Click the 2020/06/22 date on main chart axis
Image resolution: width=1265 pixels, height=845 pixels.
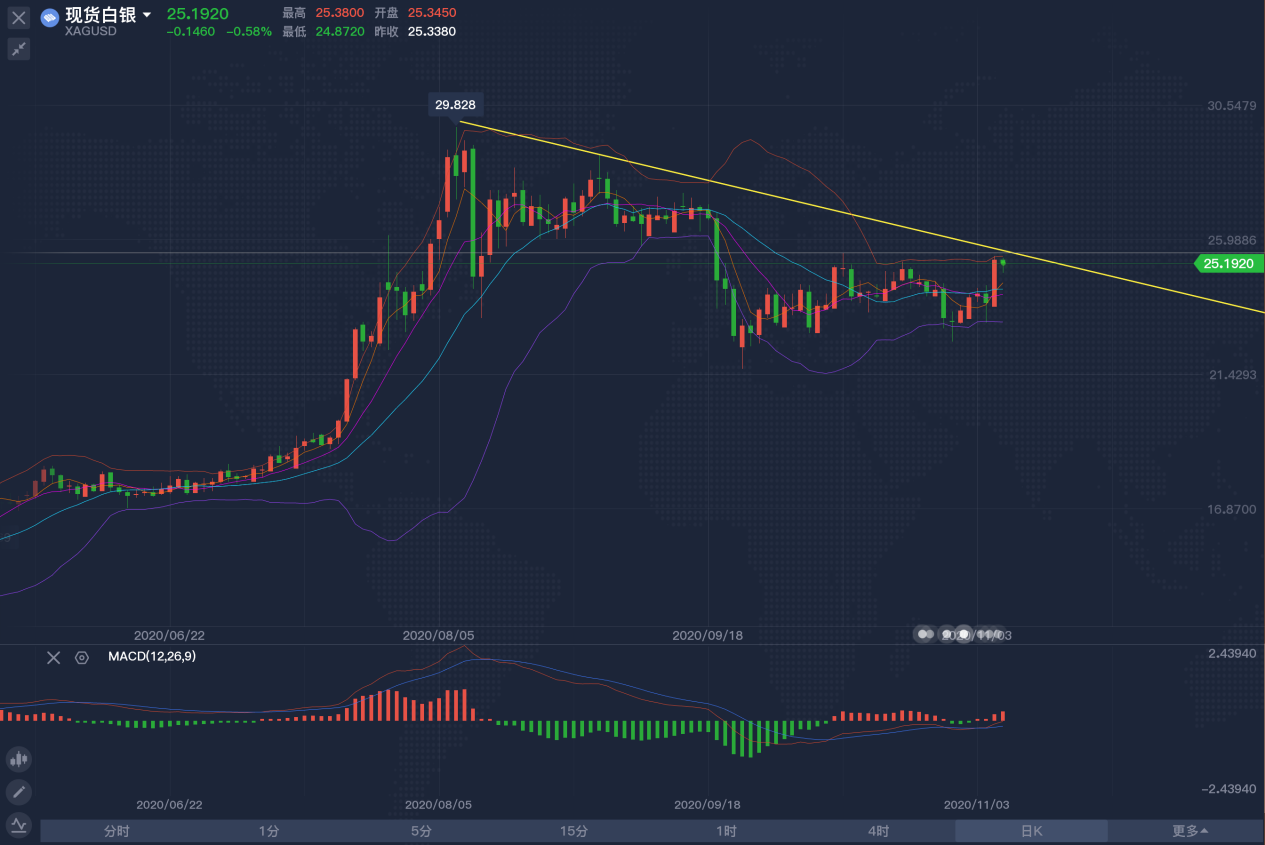click(168, 635)
